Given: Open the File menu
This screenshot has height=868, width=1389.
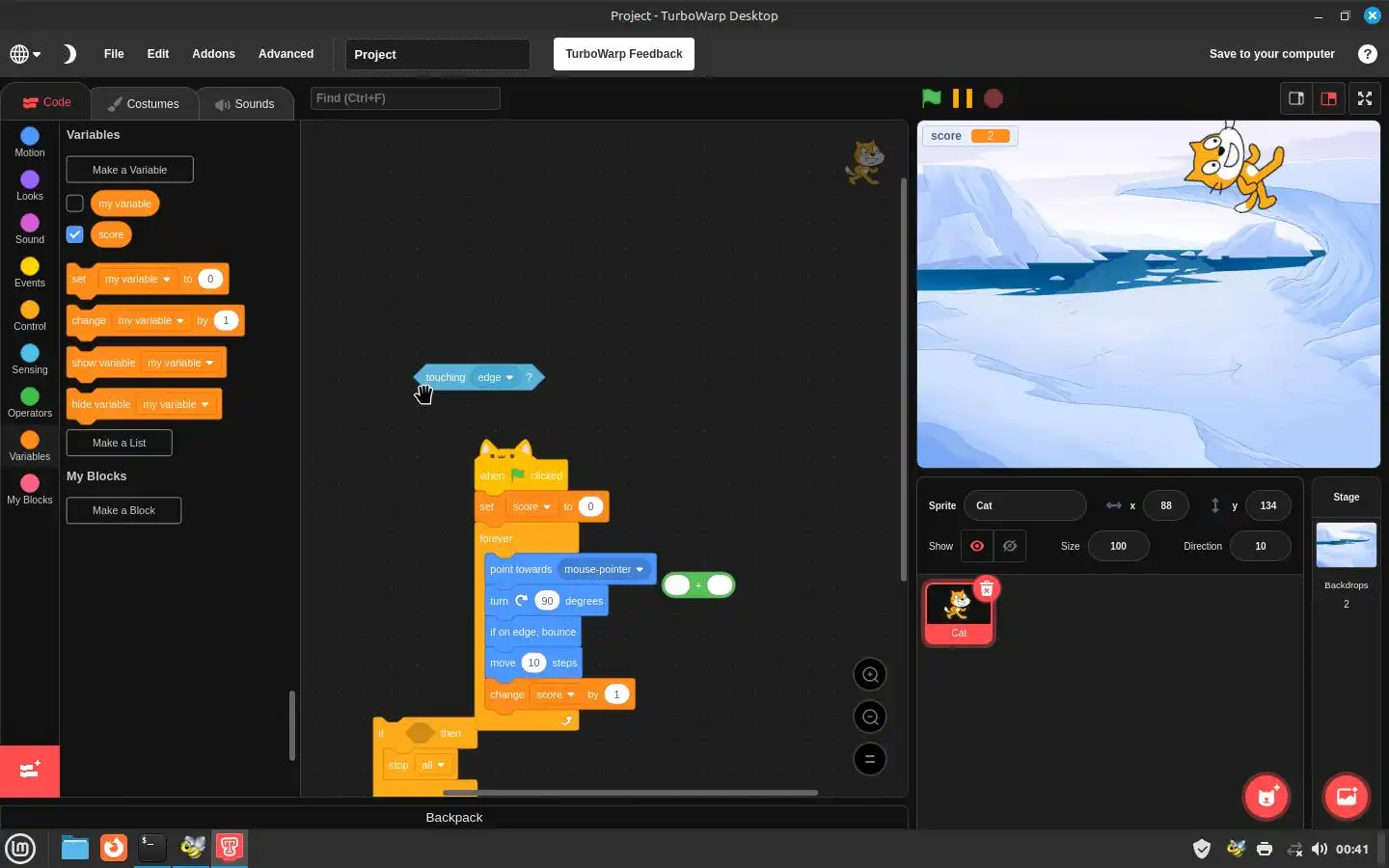Looking at the screenshot, I should point(114,54).
